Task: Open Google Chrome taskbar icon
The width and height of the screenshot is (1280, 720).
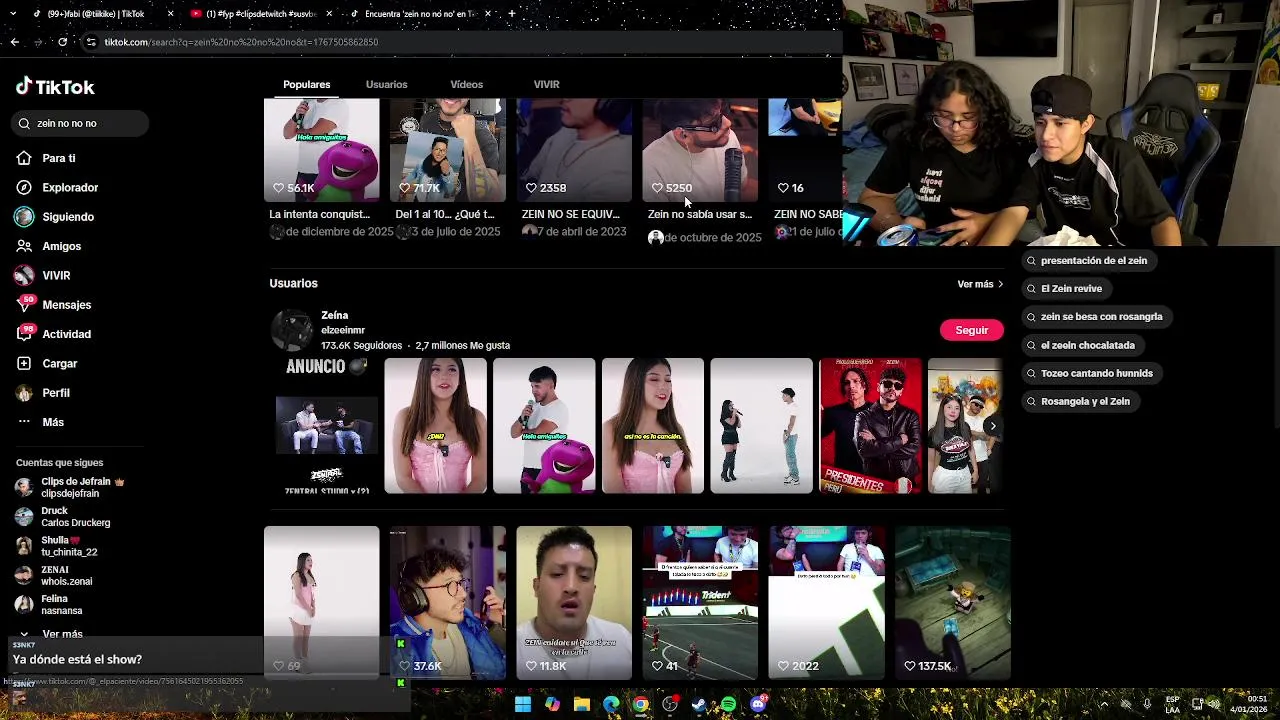Action: point(641,705)
